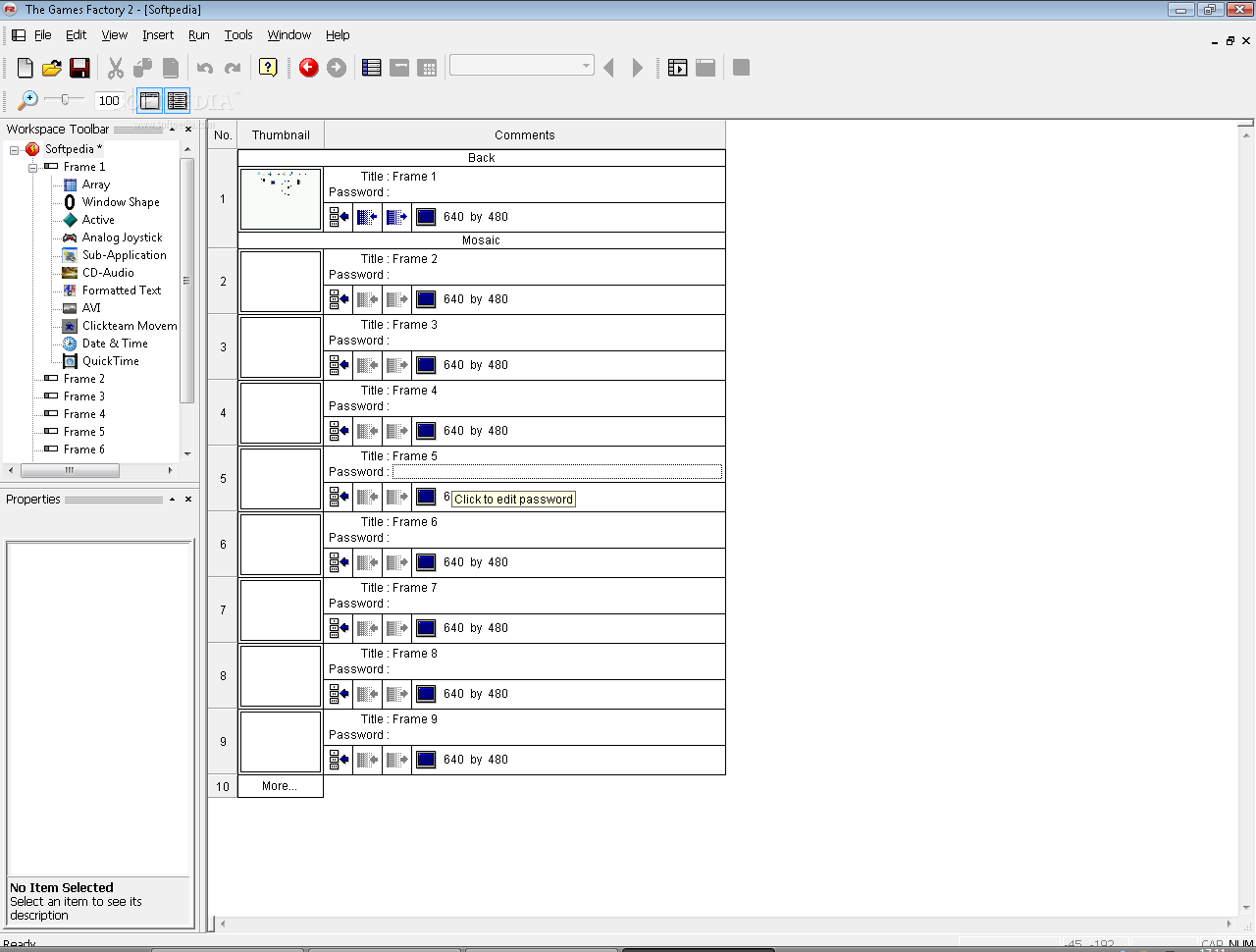Open the View menu
The height and width of the screenshot is (952, 1256).
pos(115,35)
